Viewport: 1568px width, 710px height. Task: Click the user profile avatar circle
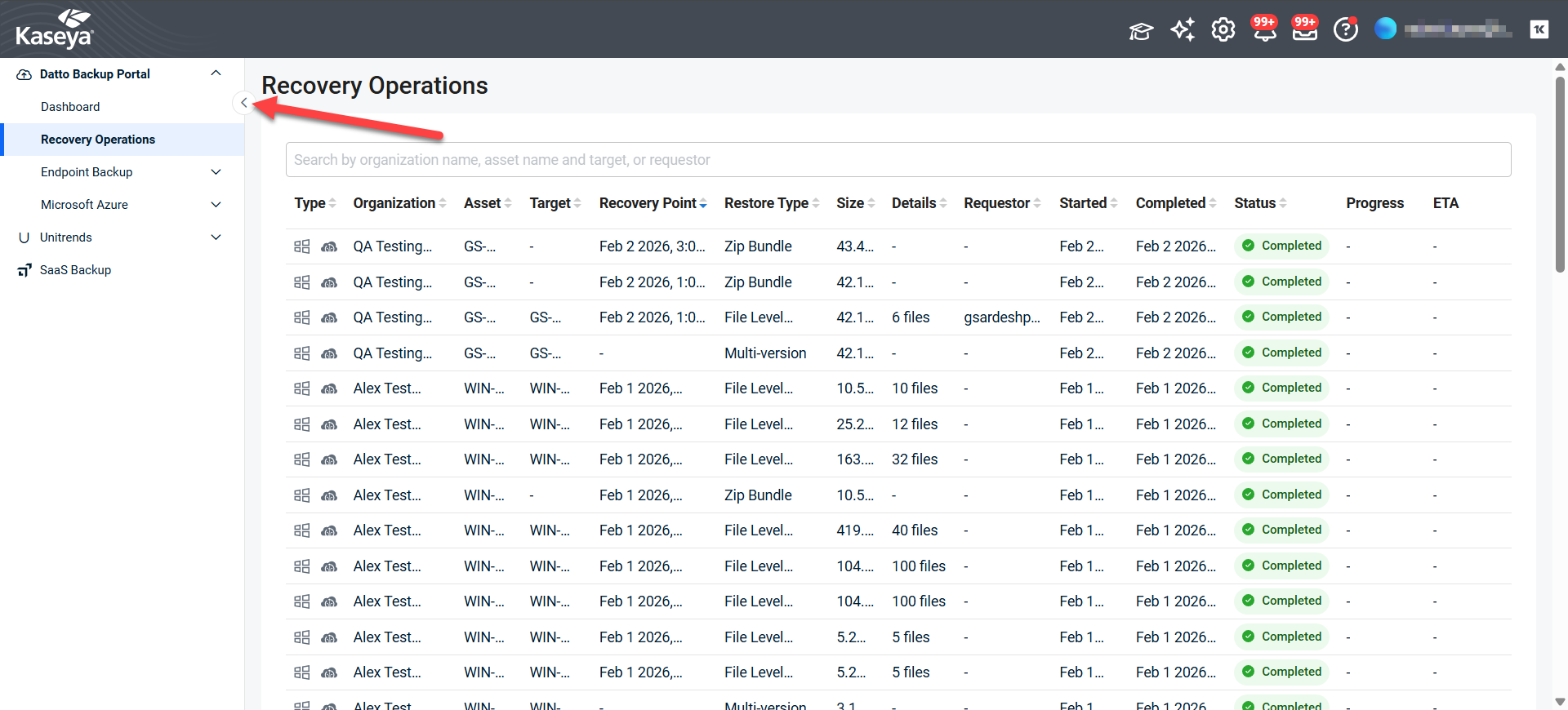pyautogui.click(x=1385, y=29)
